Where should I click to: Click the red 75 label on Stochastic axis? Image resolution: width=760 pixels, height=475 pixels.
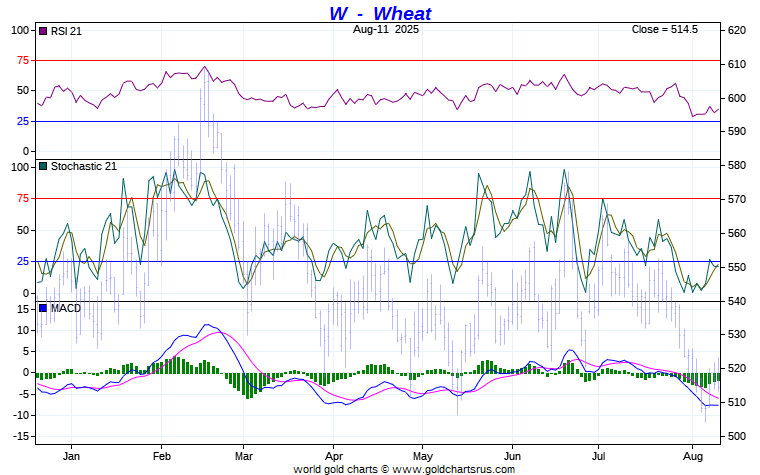[23, 198]
